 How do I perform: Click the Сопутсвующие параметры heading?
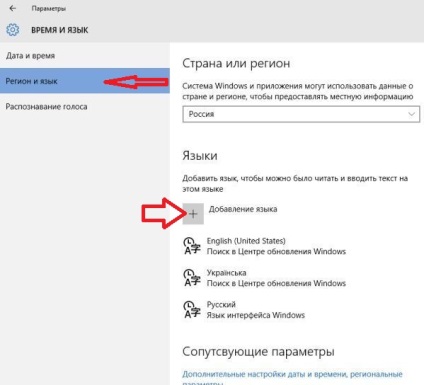pyautogui.click(x=258, y=352)
